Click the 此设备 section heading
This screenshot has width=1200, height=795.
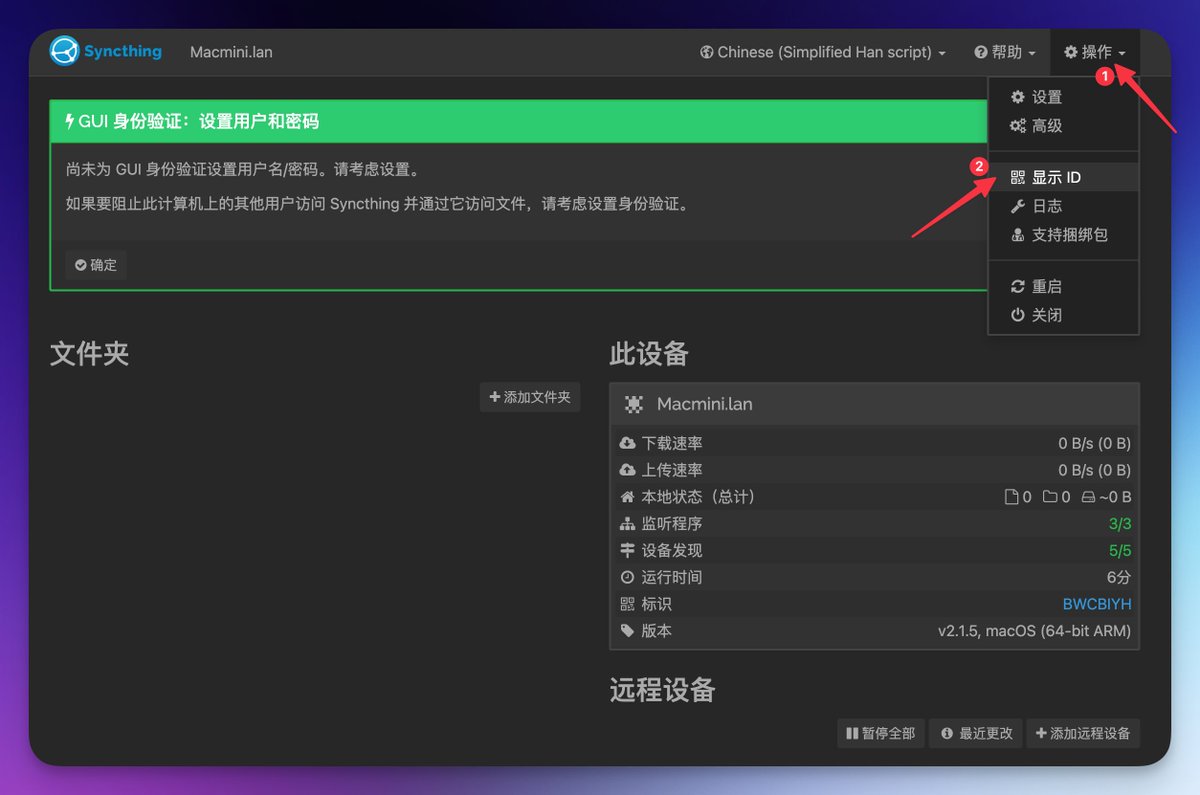click(x=649, y=353)
